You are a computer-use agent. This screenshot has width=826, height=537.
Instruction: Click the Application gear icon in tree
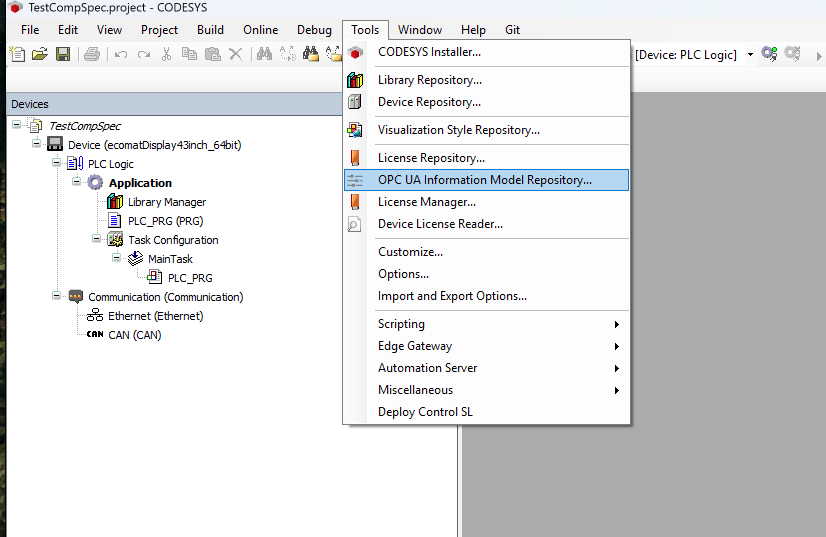pos(95,182)
